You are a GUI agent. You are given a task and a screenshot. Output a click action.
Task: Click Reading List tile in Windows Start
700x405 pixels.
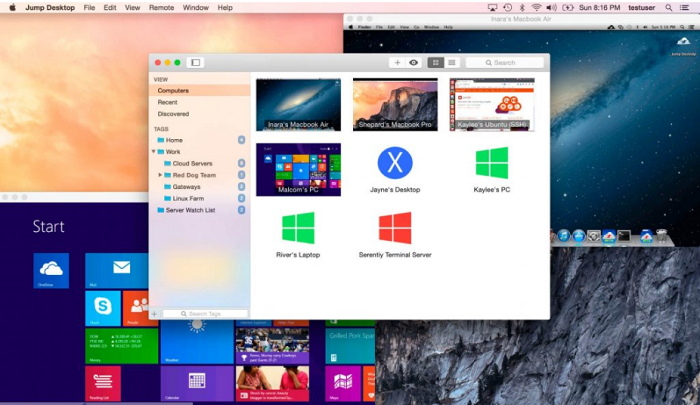coord(103,383)
